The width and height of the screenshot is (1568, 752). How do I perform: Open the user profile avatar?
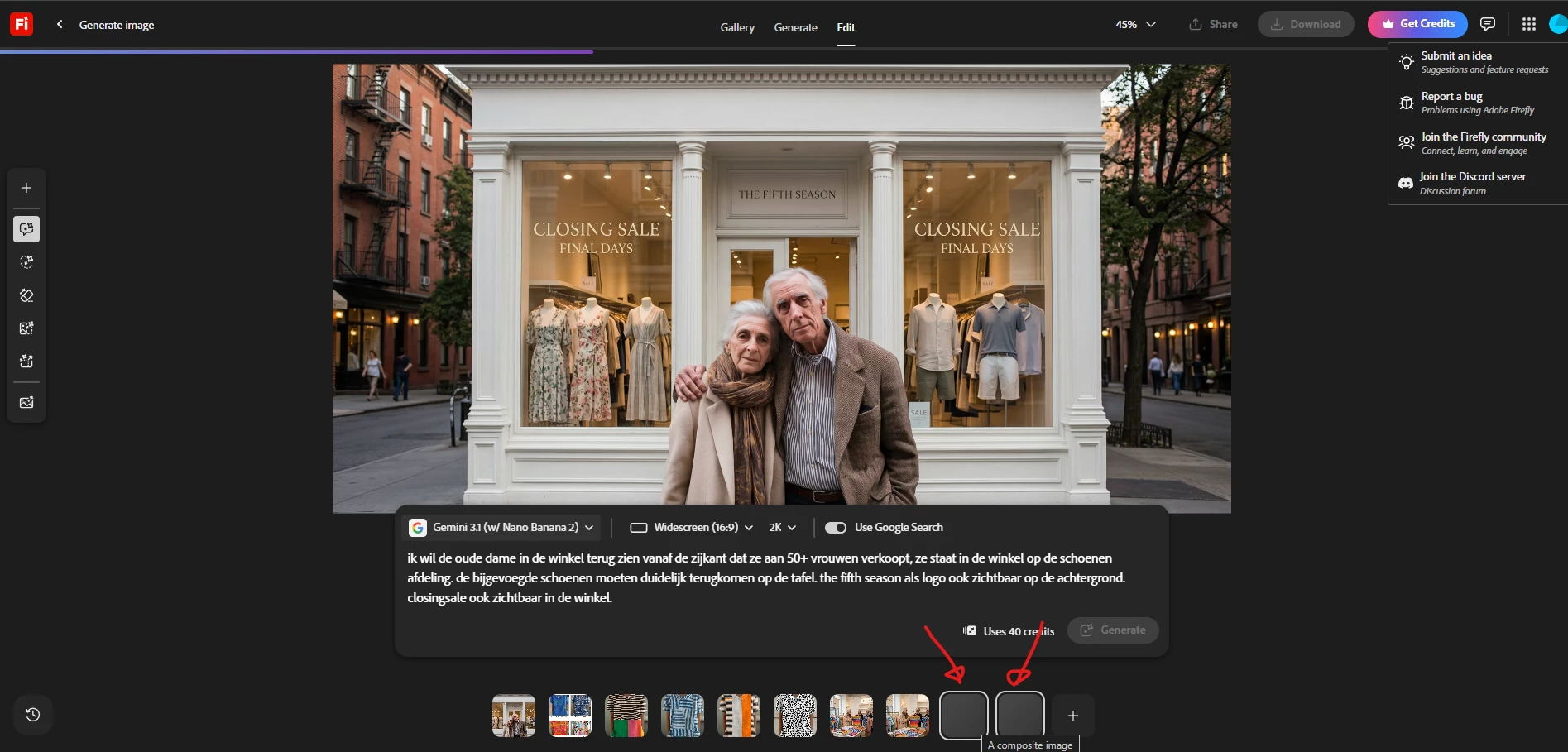[1559, 24]
